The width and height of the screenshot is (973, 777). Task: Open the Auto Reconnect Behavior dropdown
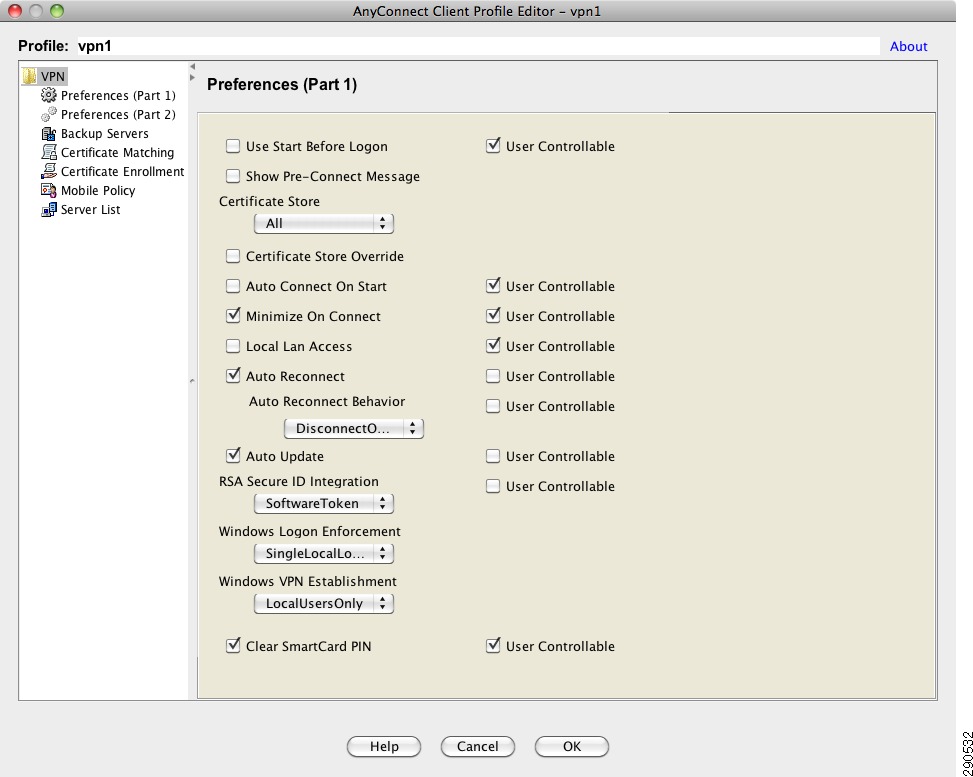[x=354, y=429]
